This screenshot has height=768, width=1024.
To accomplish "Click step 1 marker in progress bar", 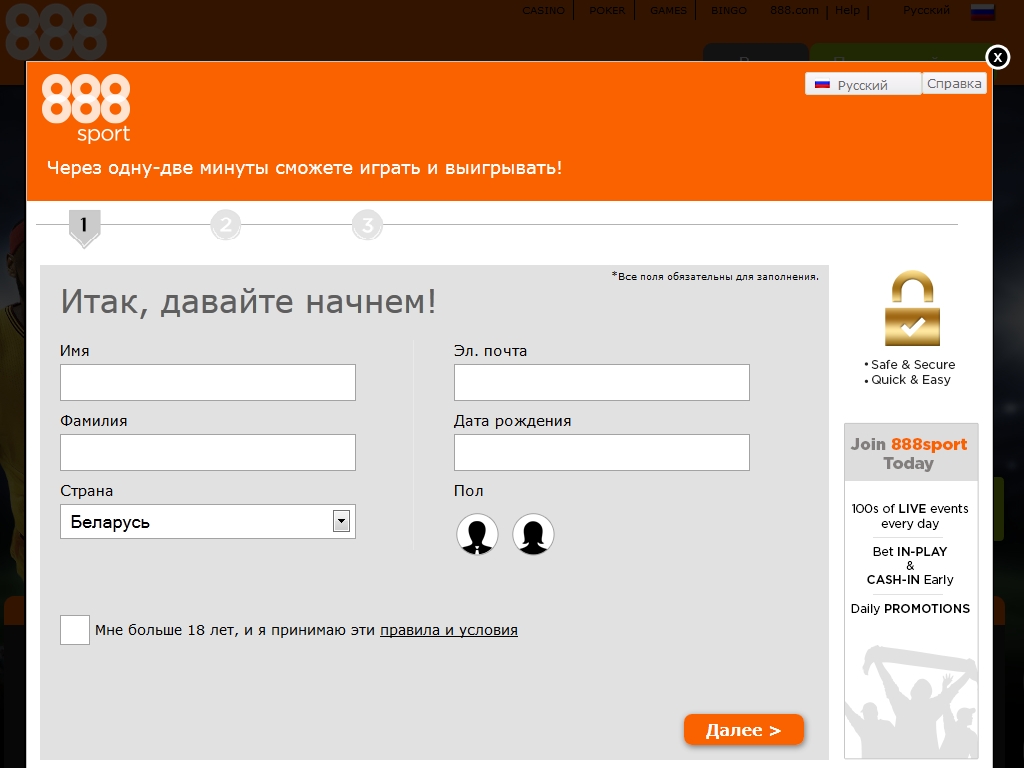I will [84, 226].
